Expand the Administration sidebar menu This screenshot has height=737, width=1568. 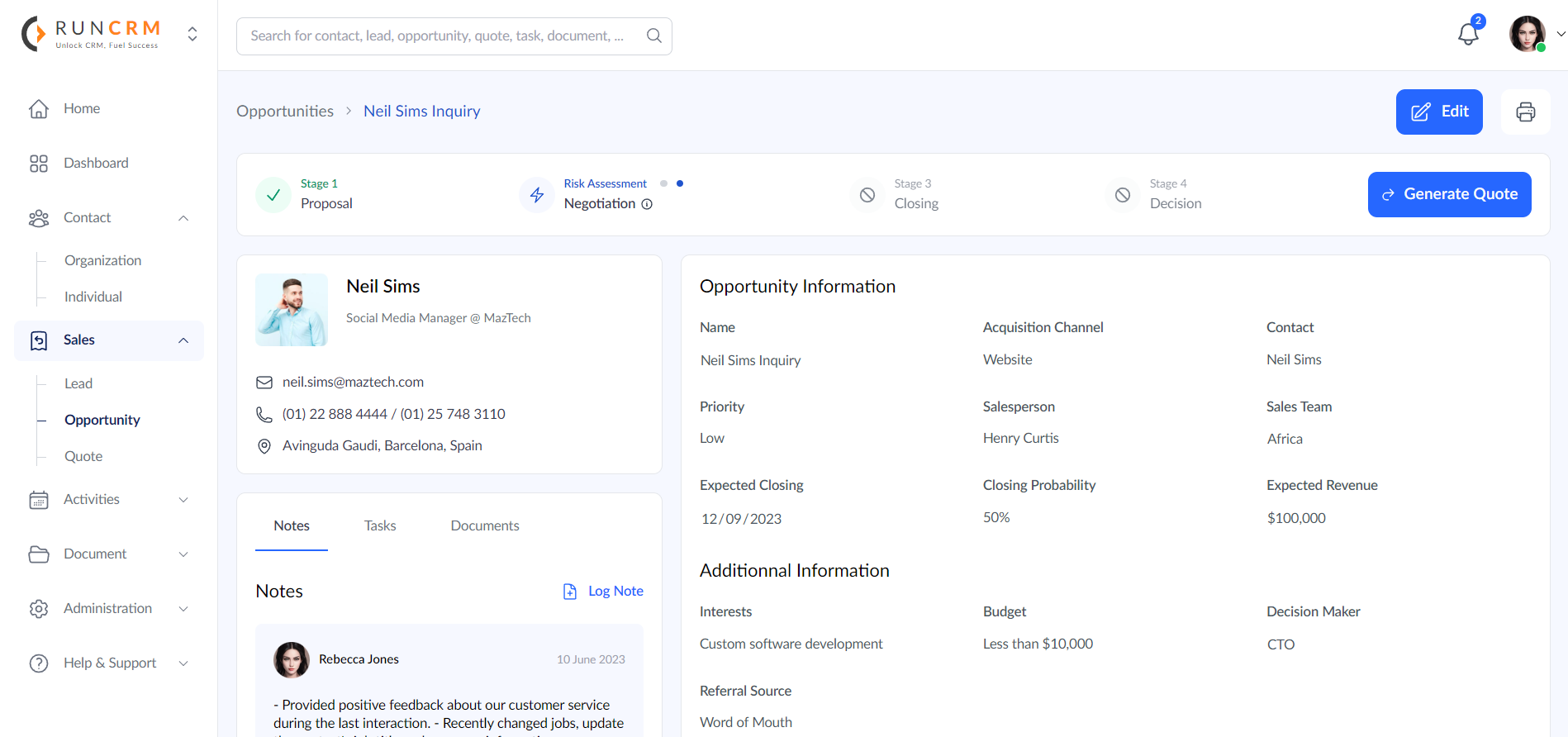(183, 609)
